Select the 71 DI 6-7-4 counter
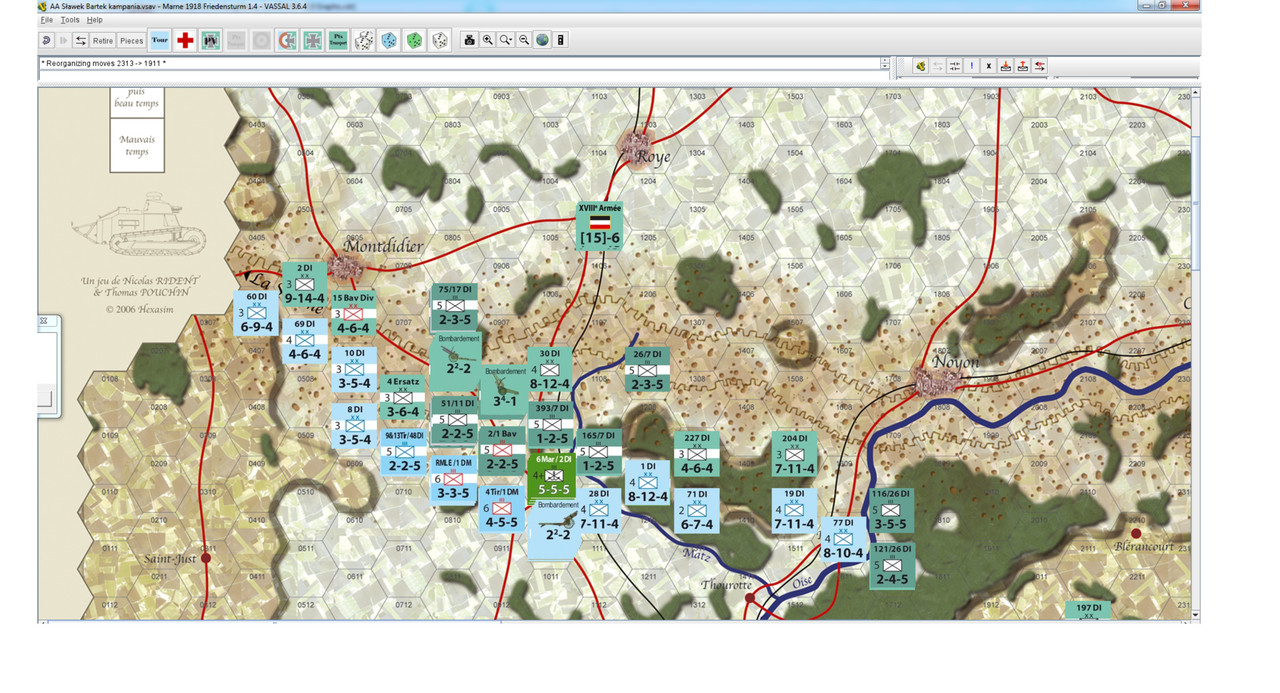This screenshot has height=693, width=1280. [x=697, y=510]
